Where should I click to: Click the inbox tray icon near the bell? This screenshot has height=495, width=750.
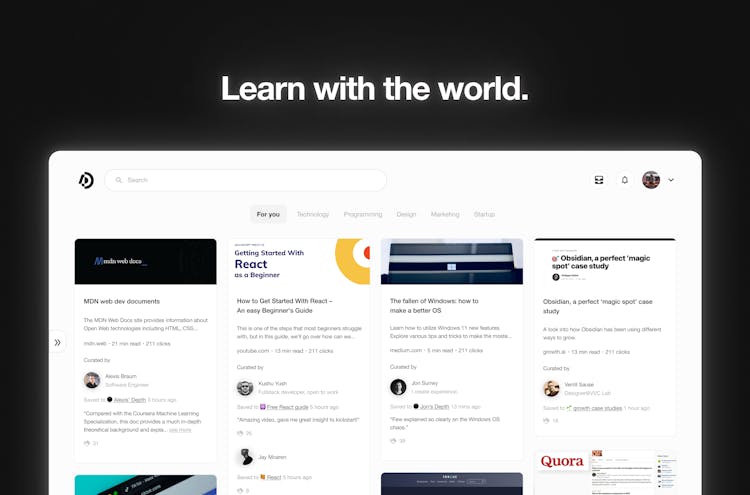click(599, 180)
